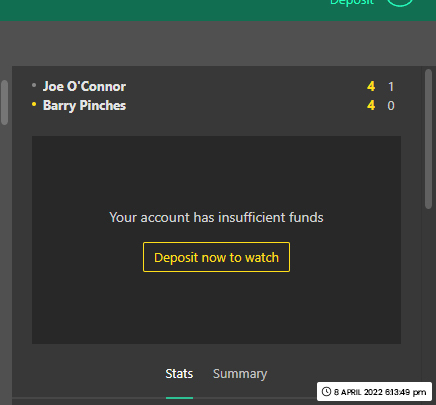Click the 8 April 2022 timestamp text
The height and width of the screenshot is (405, 436).
tap(380, 392)
